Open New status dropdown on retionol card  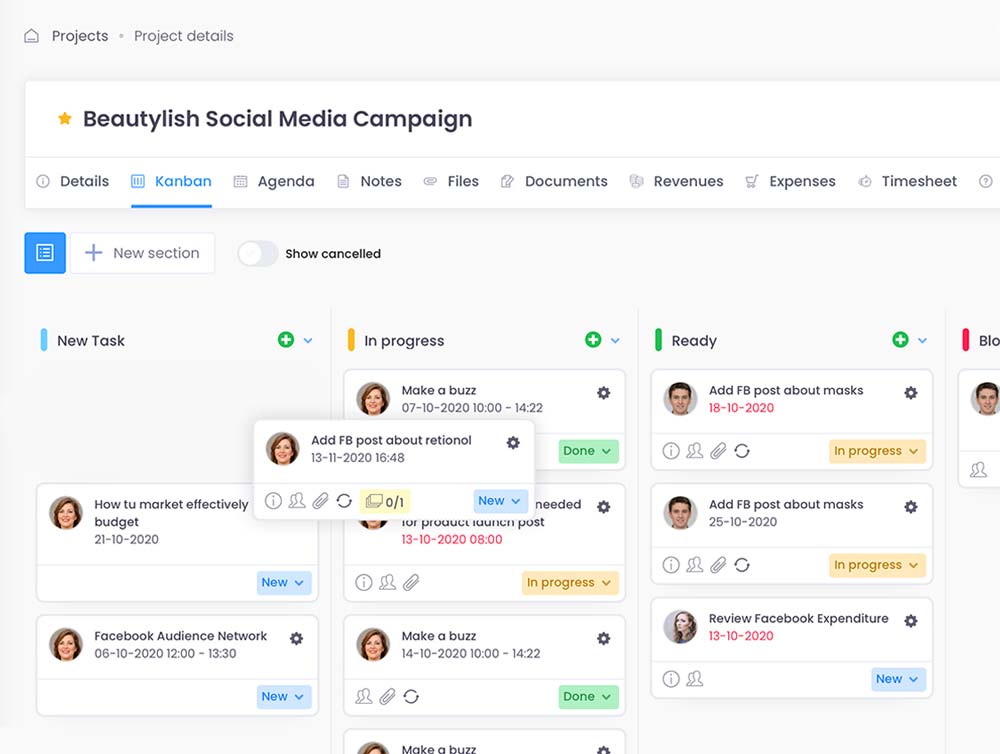(x=500, y=501)
